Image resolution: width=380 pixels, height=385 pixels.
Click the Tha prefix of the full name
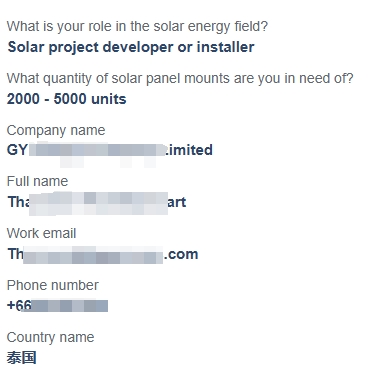(x=19, y=202)
